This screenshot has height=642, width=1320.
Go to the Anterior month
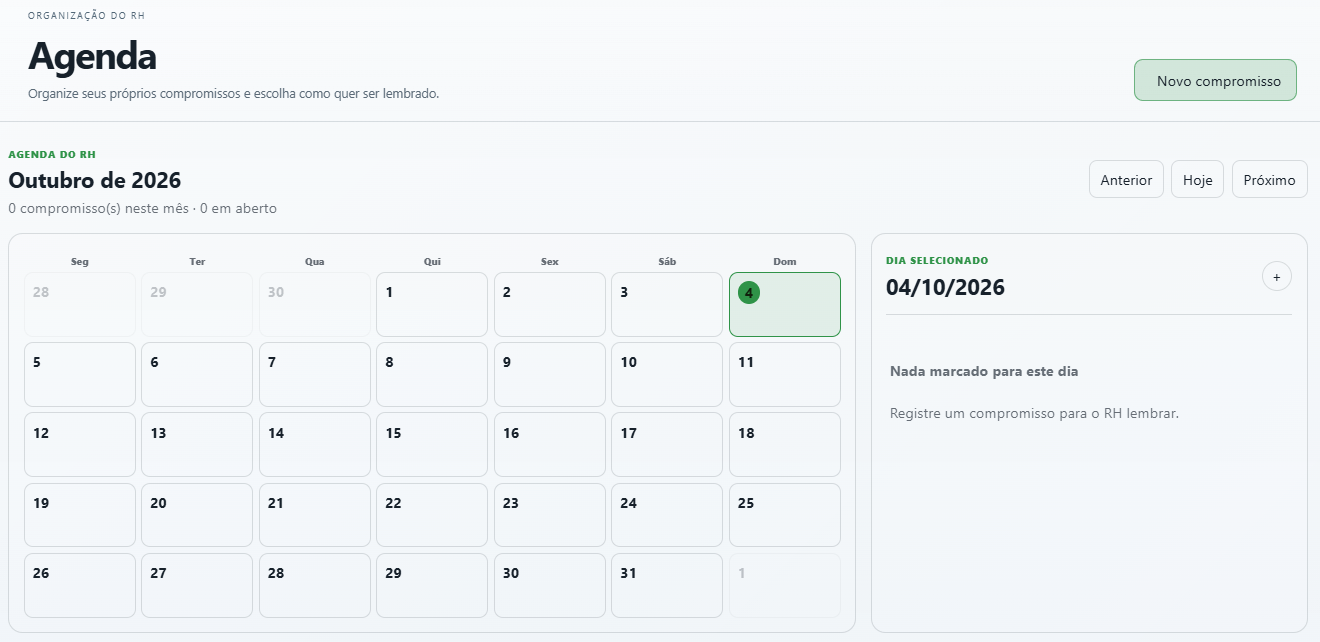[1126, 179]
